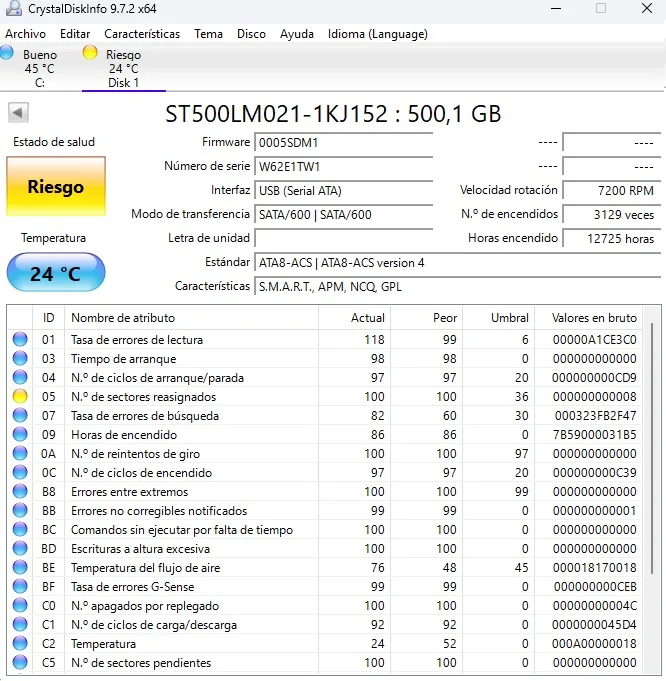666x681 pixels.
Task: Click blue status icon for row C2 Temperatura
Action: 20,644
